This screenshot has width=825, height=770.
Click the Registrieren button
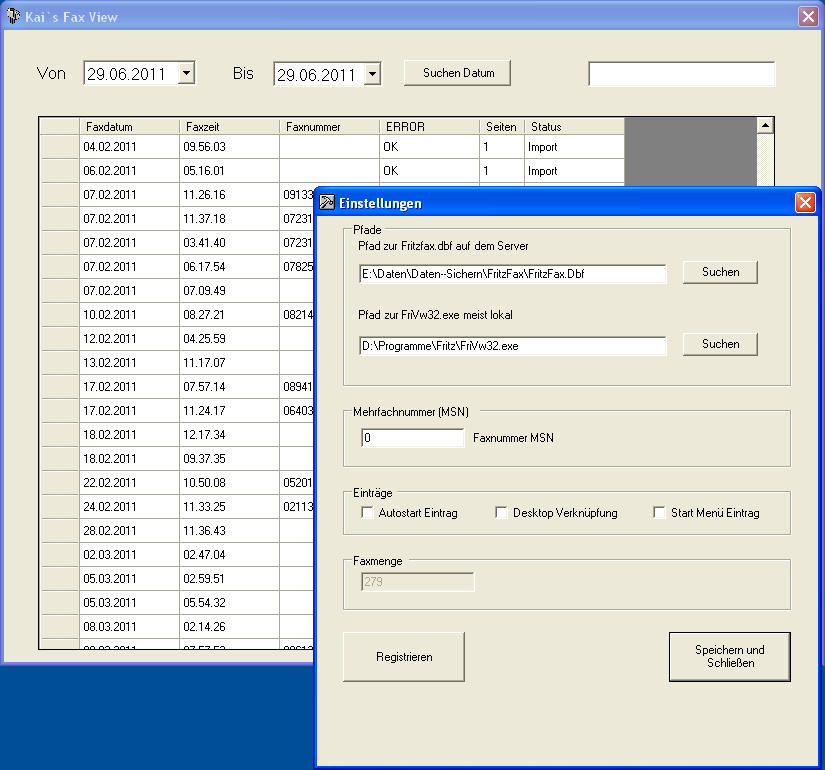(x=404, y=657)
